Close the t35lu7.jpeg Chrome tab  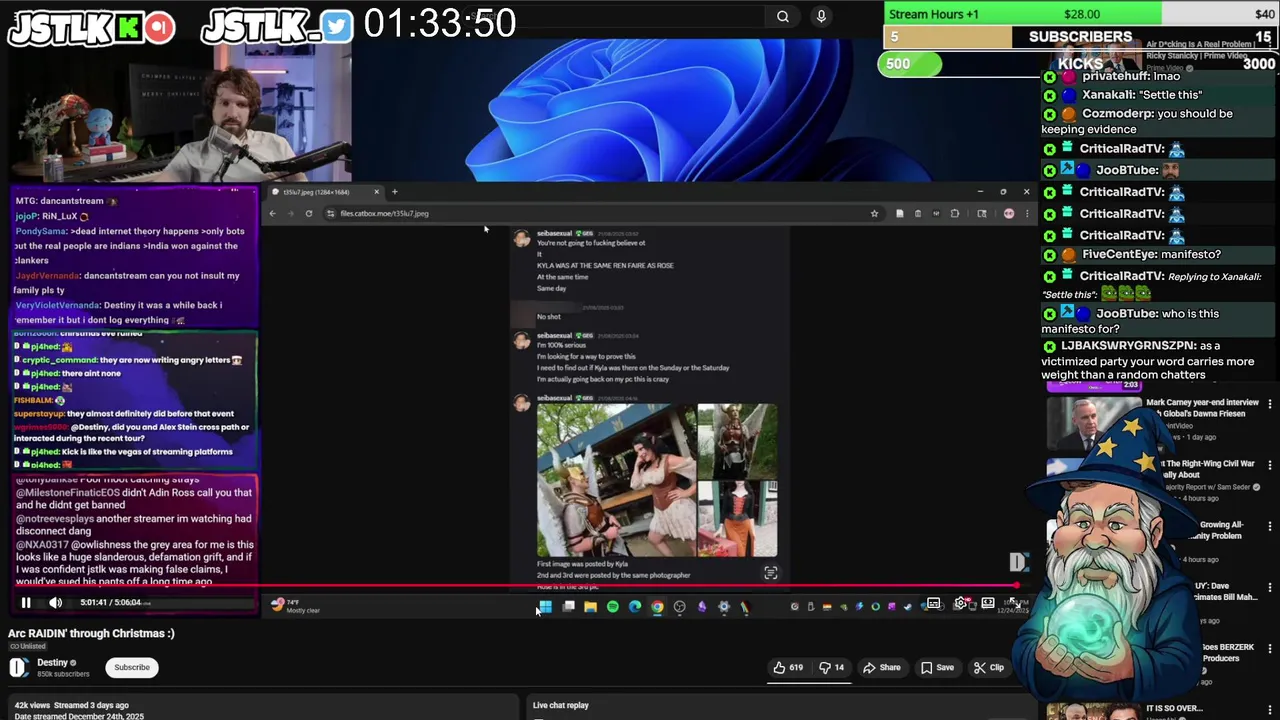[x=377, y=192]
